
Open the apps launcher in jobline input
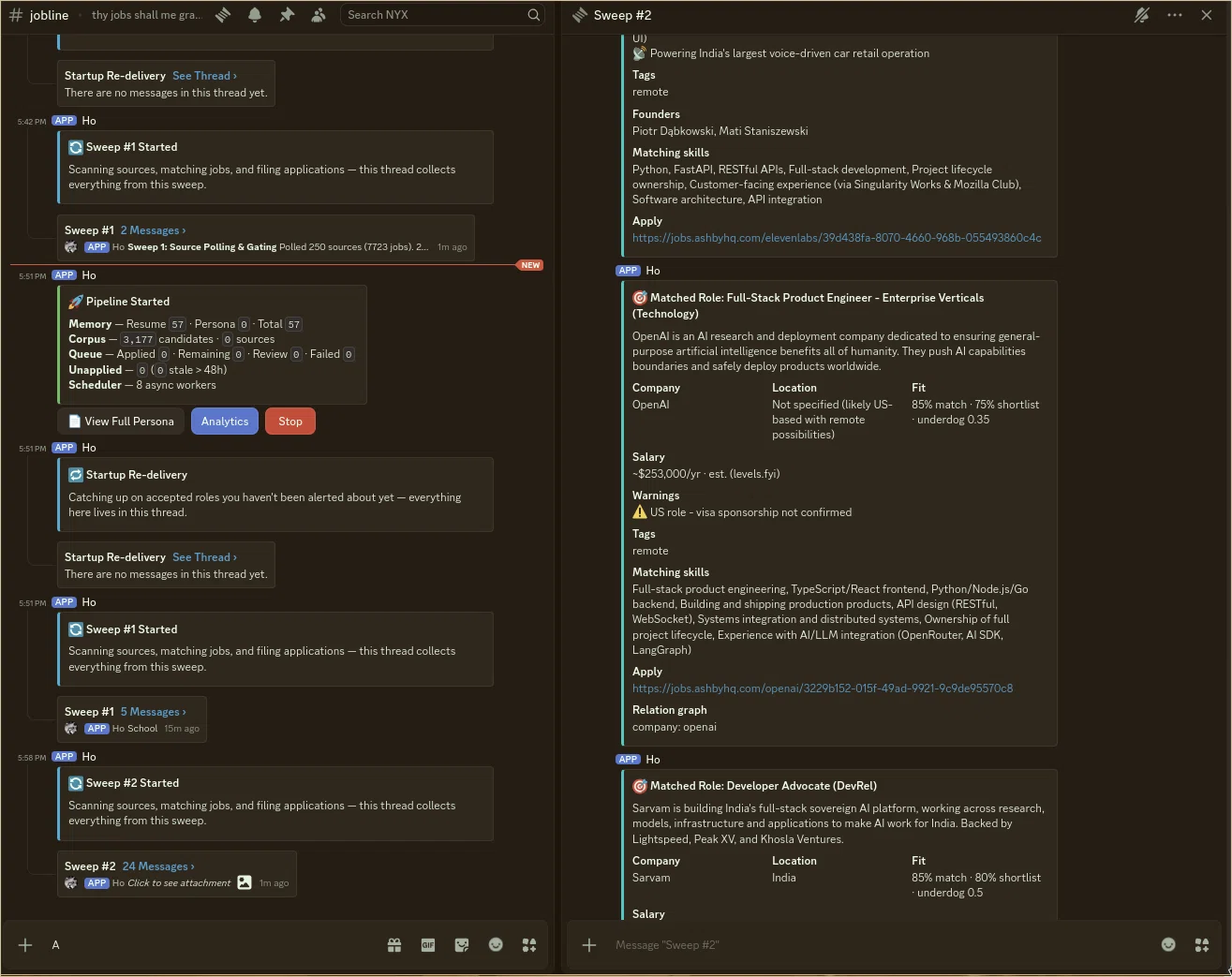point(529,945)
